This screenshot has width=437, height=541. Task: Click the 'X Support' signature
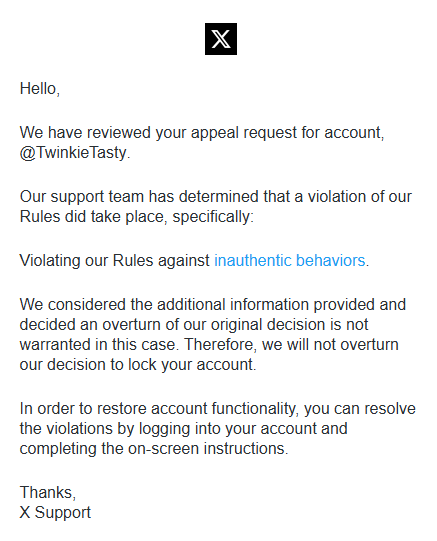coord(55,512)
